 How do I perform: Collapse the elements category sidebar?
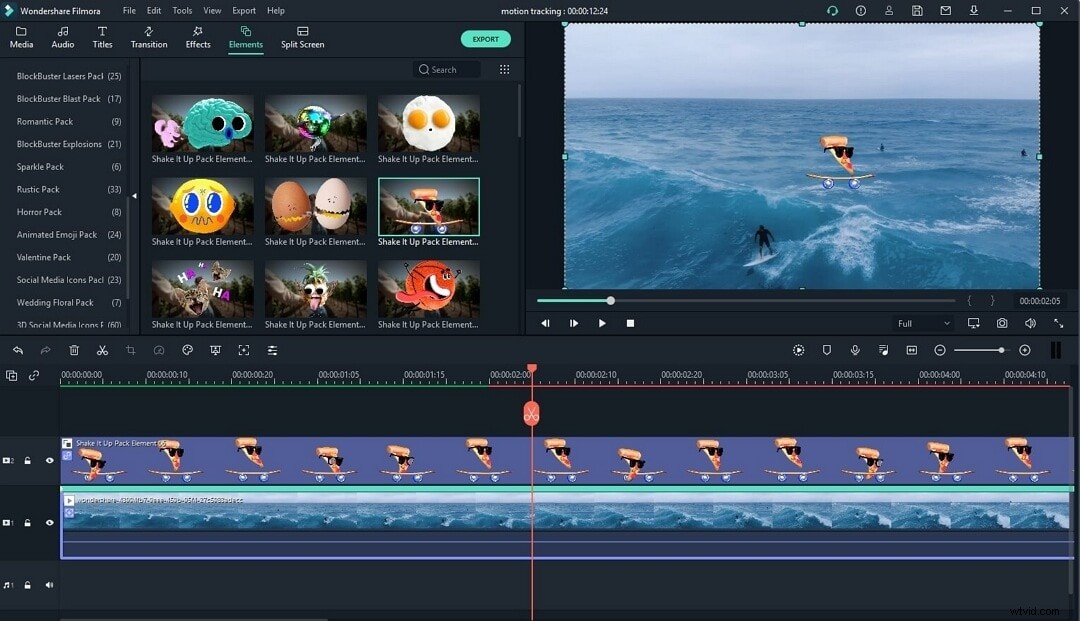click(134, 196)
